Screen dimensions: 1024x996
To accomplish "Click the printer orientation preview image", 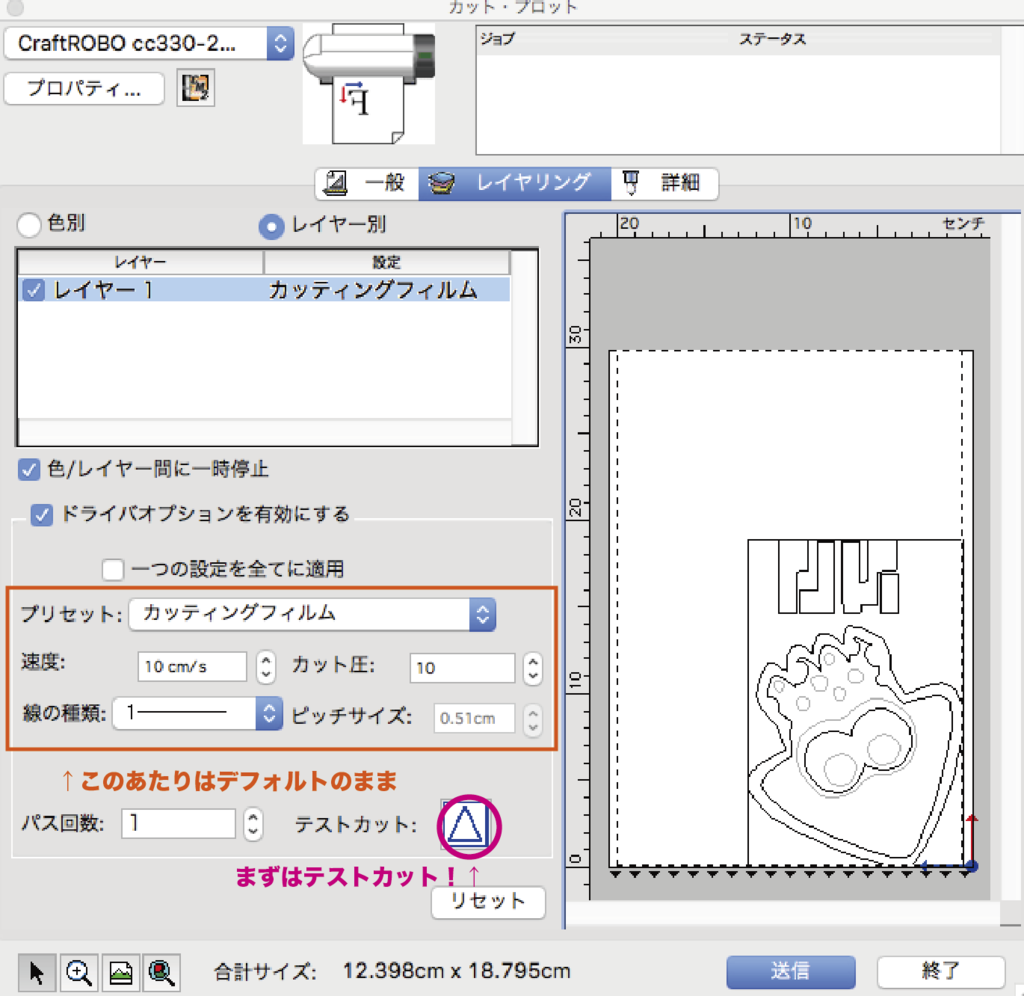I will (368, 84).
